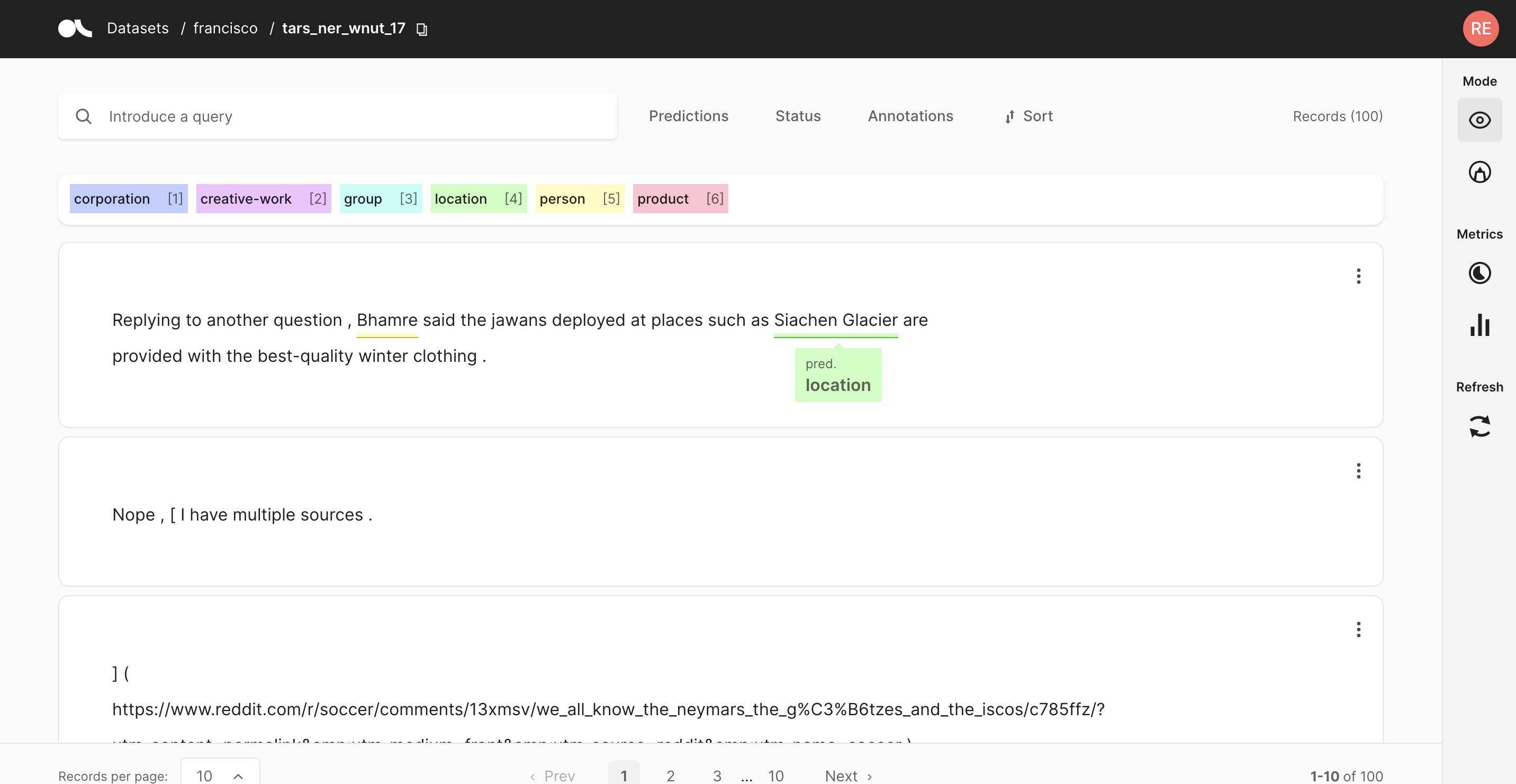Click the 'Nope , [ I have multiple sources' text
Screen dimensions: 1516x784
(242, 514)
